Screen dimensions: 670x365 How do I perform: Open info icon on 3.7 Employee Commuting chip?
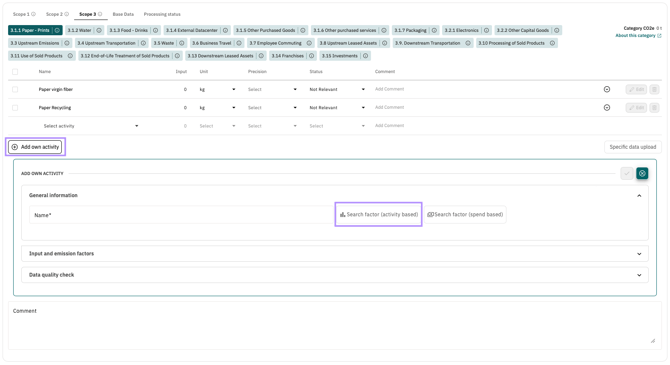(309, 43)
